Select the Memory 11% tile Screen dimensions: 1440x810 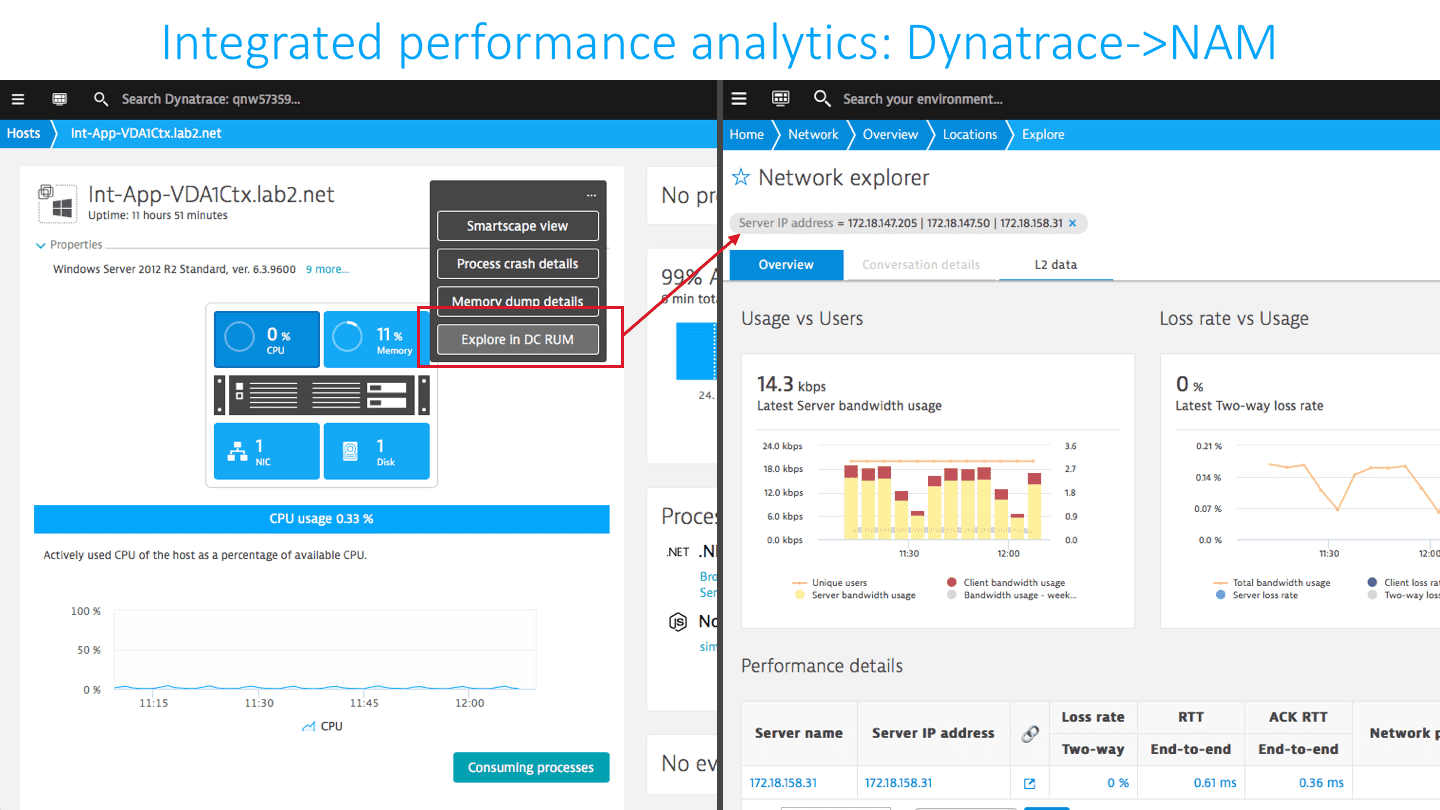[x=376, y=339]
